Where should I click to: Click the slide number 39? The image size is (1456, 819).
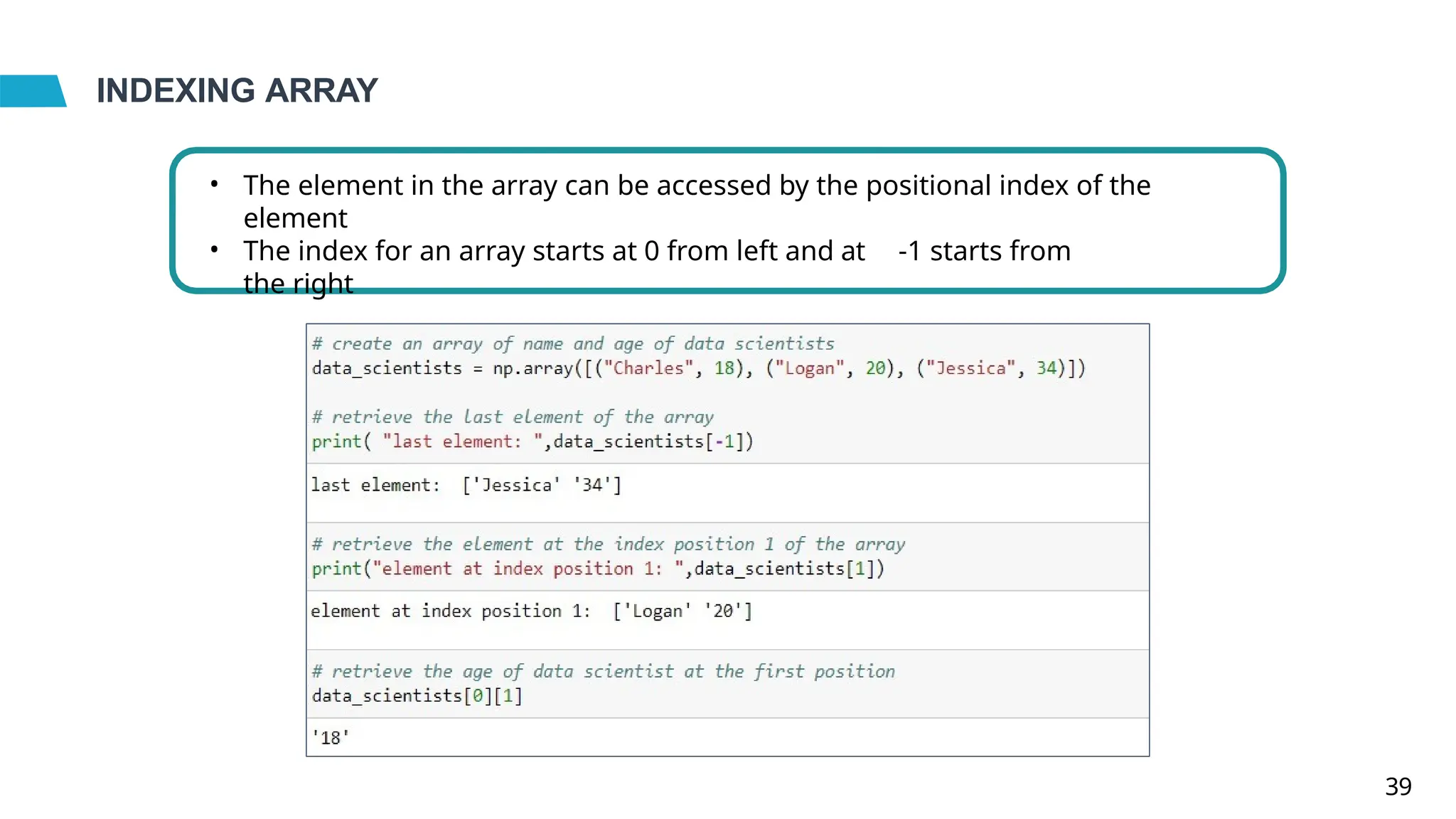click(x=1398, y=787)
